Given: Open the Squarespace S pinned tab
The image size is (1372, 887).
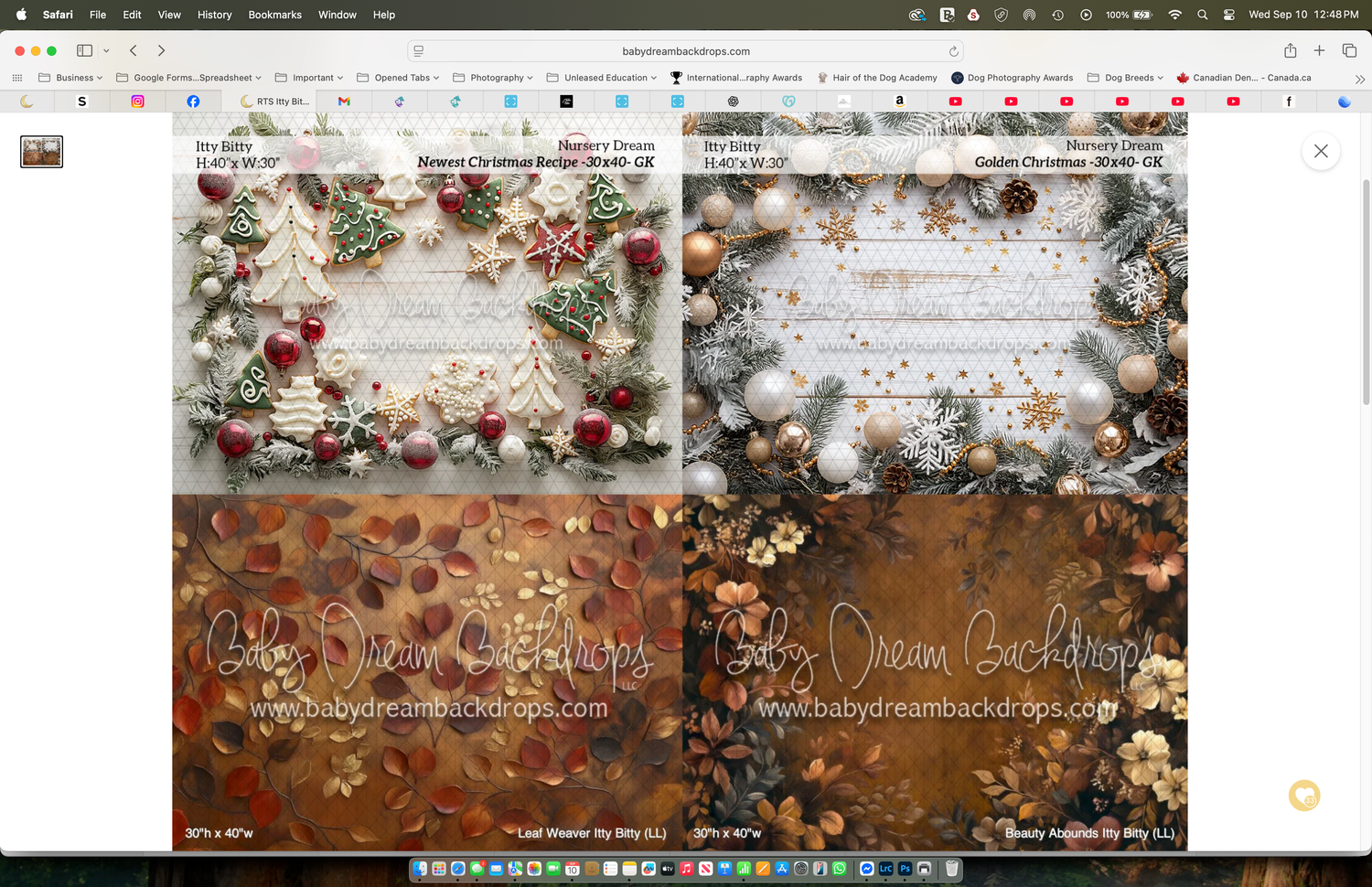Looking at the screenshot, I should [81, 102].
